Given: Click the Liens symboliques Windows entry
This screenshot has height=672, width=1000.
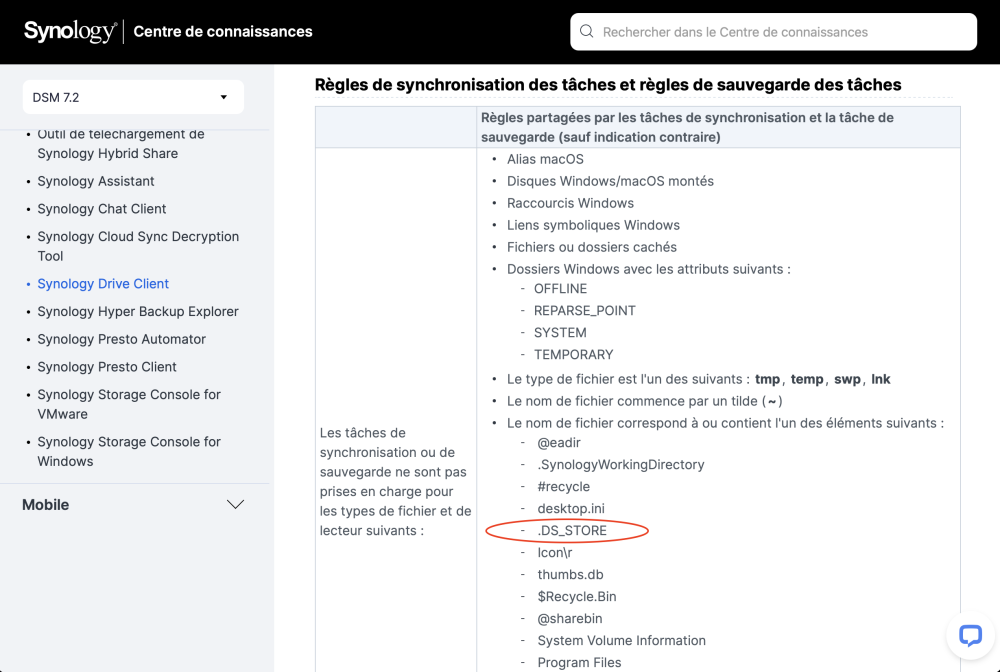Looking at the screenshot, I should click(593, 225).
